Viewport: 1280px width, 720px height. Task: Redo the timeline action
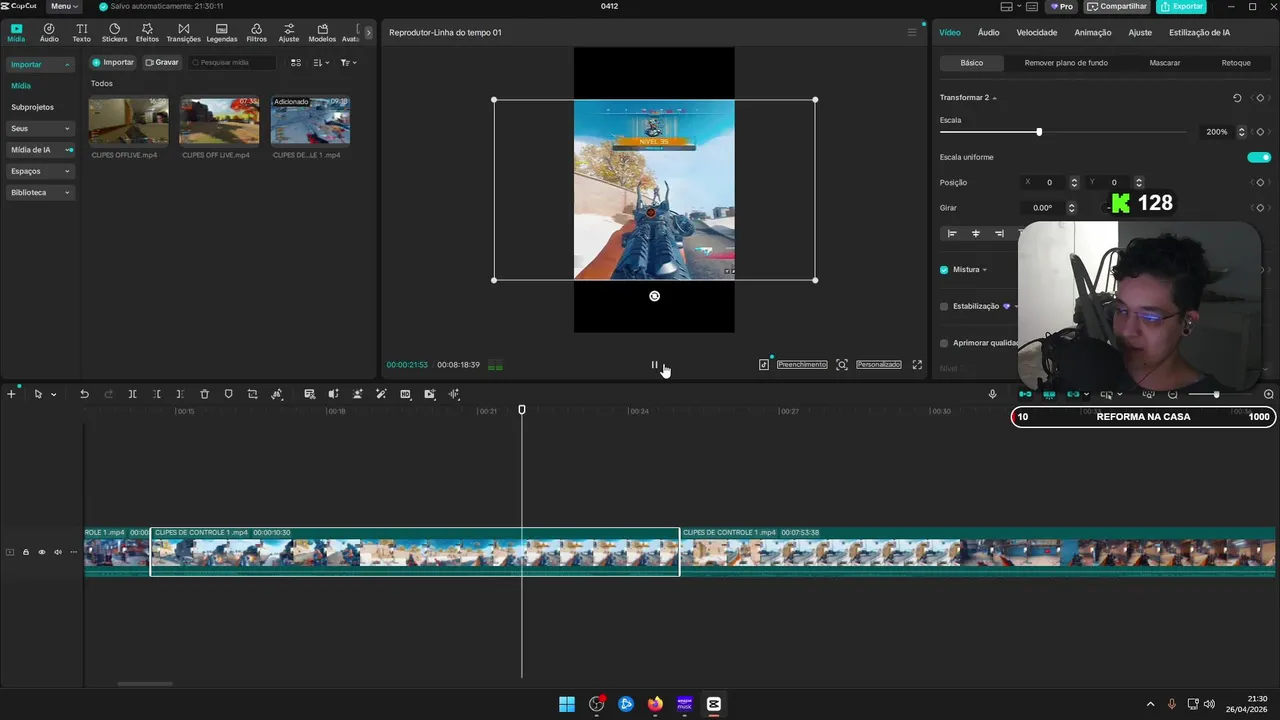coord(108,394)
